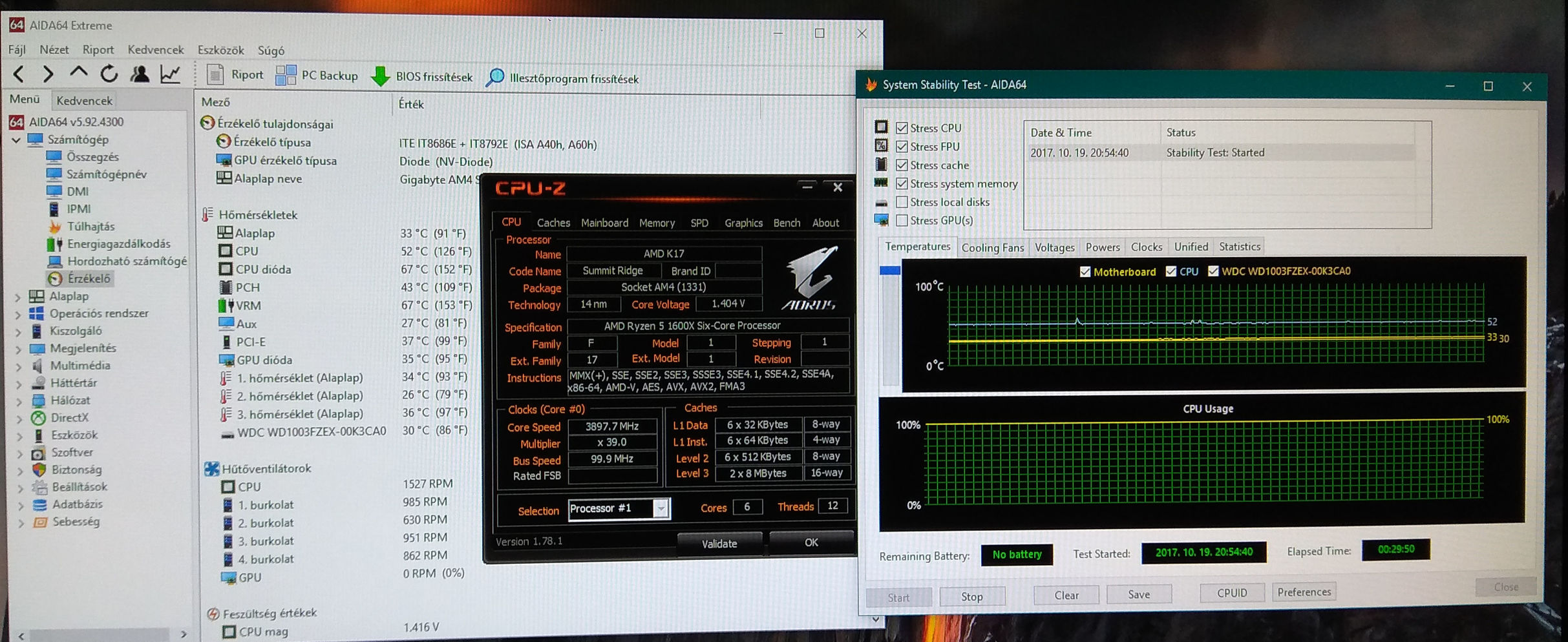Open CPU-Z Mainboard tab
This screenshot has height=642, width=1568.
tap(604, 223)
